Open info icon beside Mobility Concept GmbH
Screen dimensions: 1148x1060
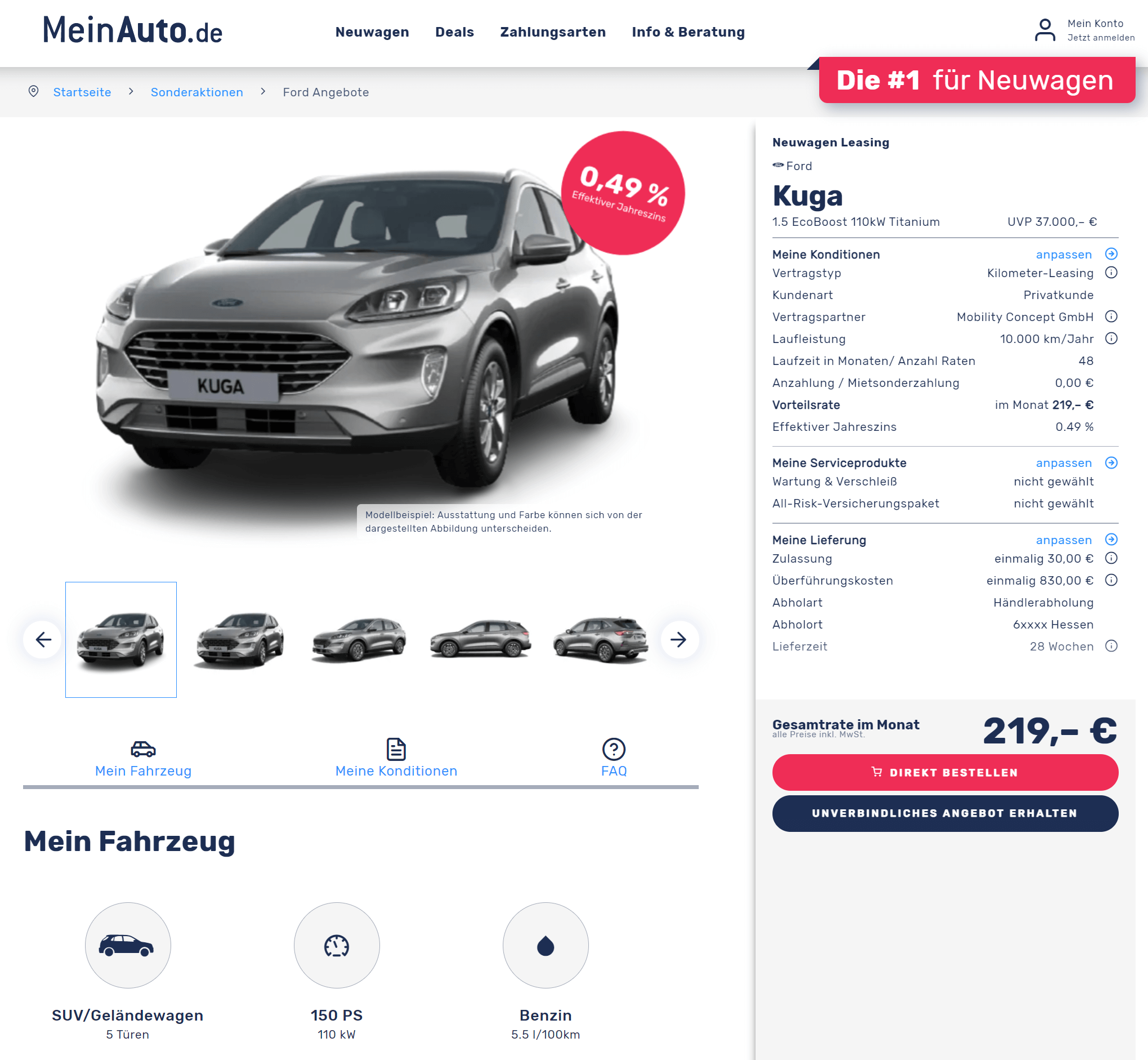point(1111,317)
